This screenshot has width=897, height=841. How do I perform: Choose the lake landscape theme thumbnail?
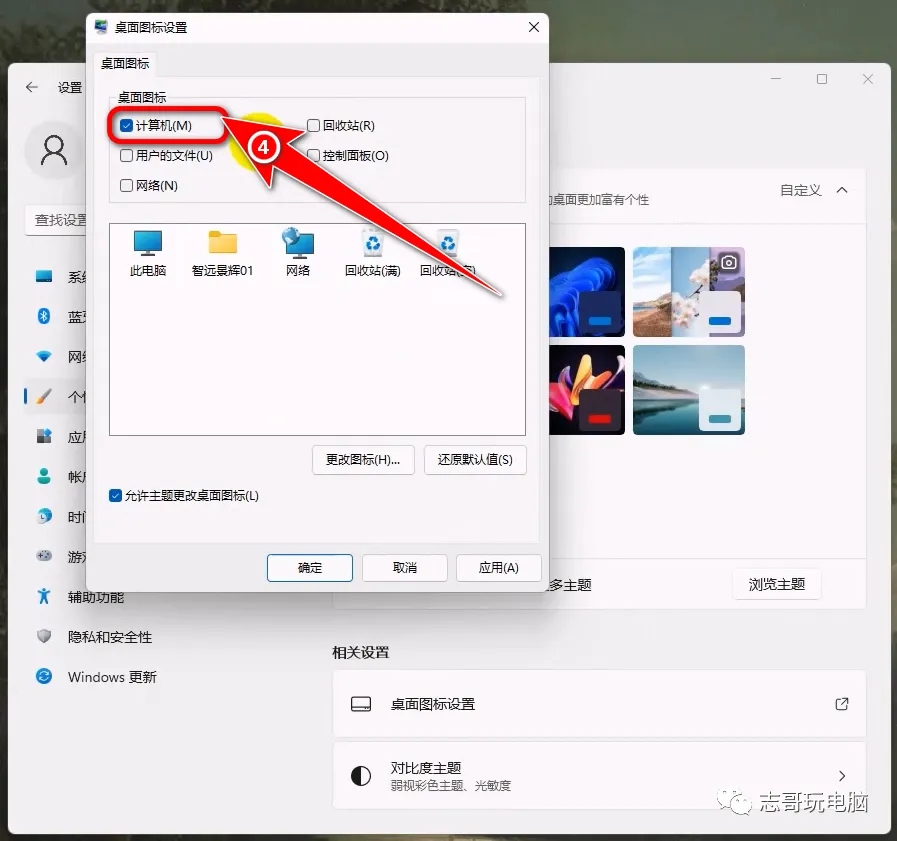[x=689, y=390]
